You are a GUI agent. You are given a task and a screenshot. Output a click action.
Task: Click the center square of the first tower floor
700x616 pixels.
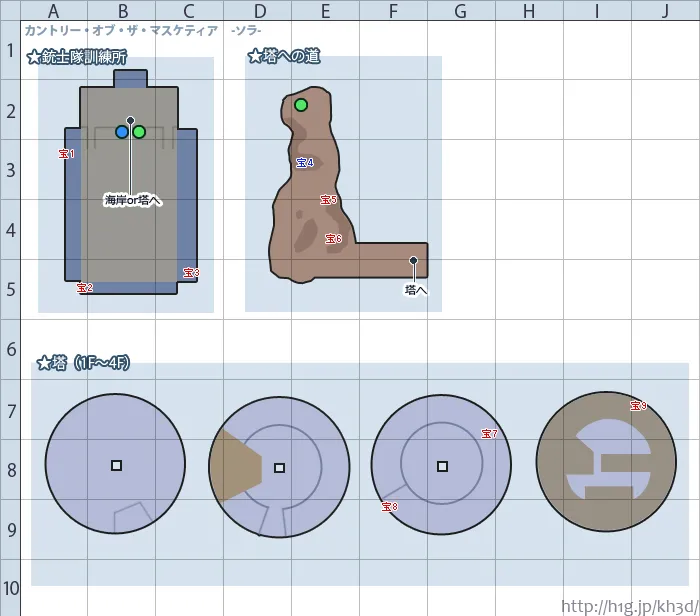[x=116, y=466]
